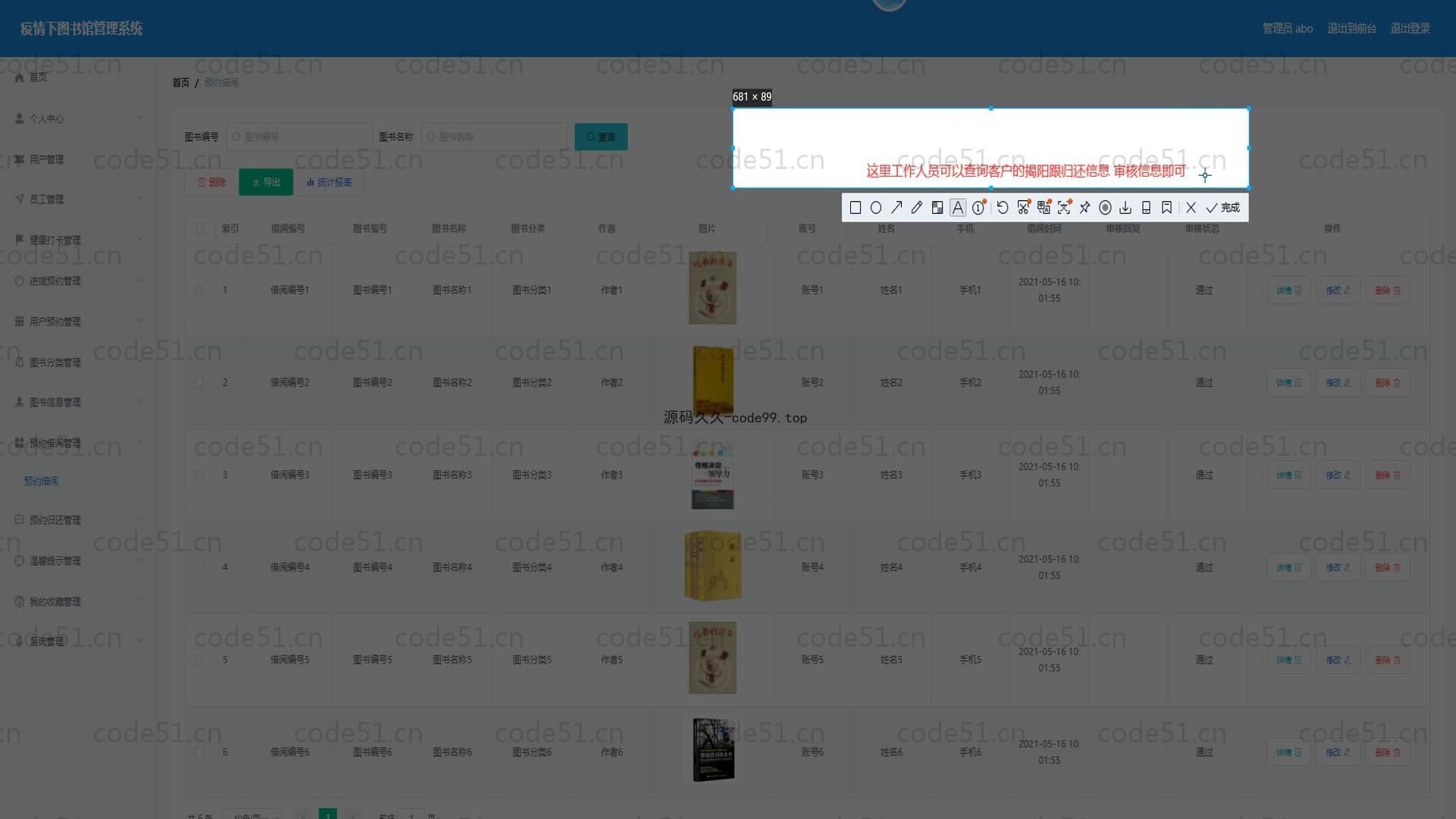Click 修改 for 借阅编号2 row

(1338, 383)
